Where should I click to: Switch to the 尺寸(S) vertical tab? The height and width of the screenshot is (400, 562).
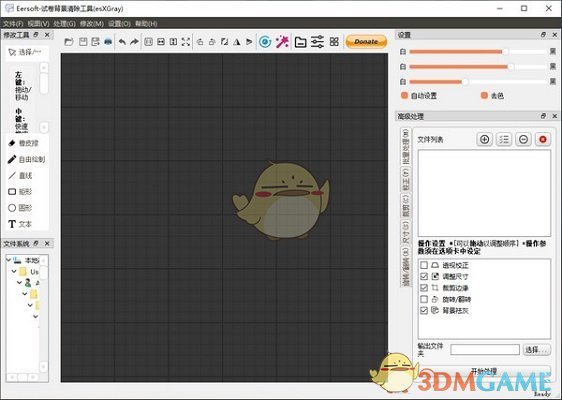point(405,232)
